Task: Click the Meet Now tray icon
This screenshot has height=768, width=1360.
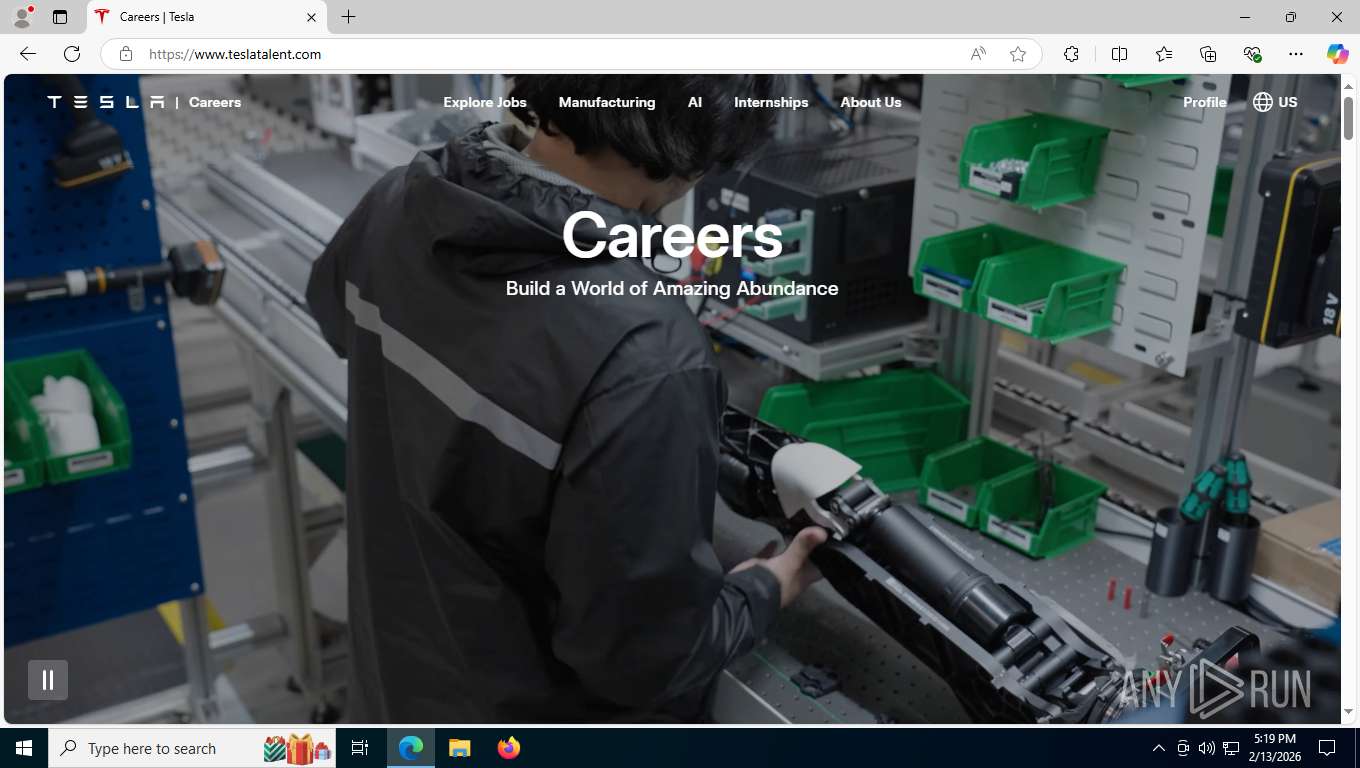Action: click(x=1183, y=748)
